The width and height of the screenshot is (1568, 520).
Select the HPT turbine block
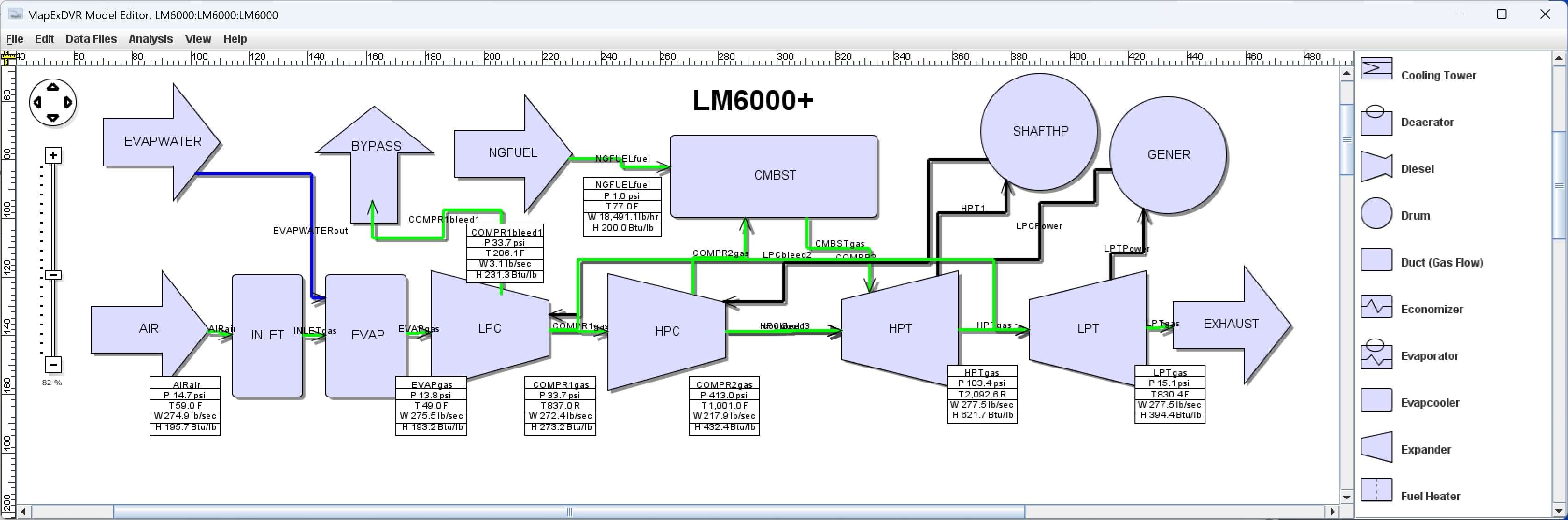(x=900, y=329)
